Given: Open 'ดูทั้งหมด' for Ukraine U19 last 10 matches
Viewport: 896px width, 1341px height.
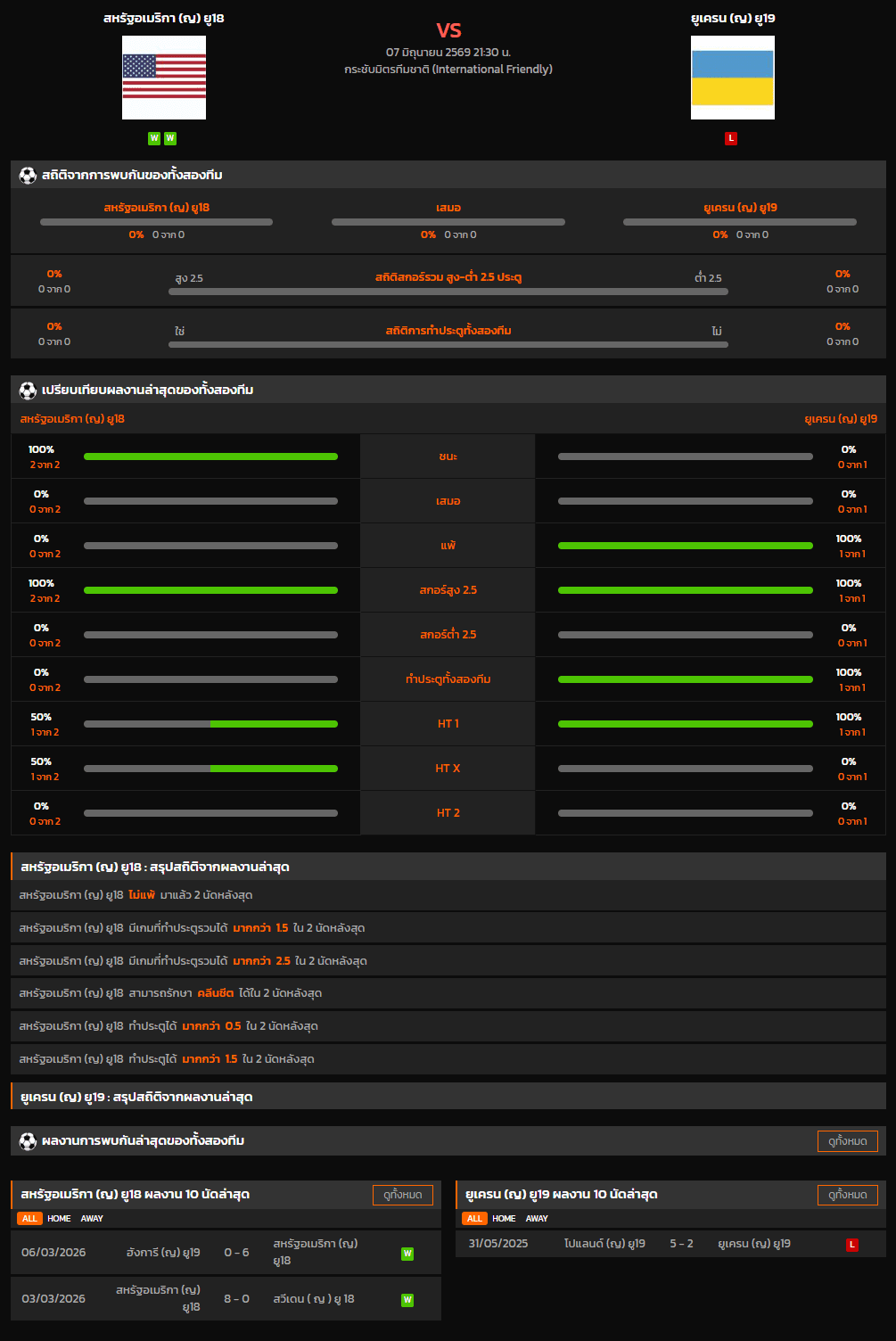Looking at the screenshot, I should point(848,1195).
